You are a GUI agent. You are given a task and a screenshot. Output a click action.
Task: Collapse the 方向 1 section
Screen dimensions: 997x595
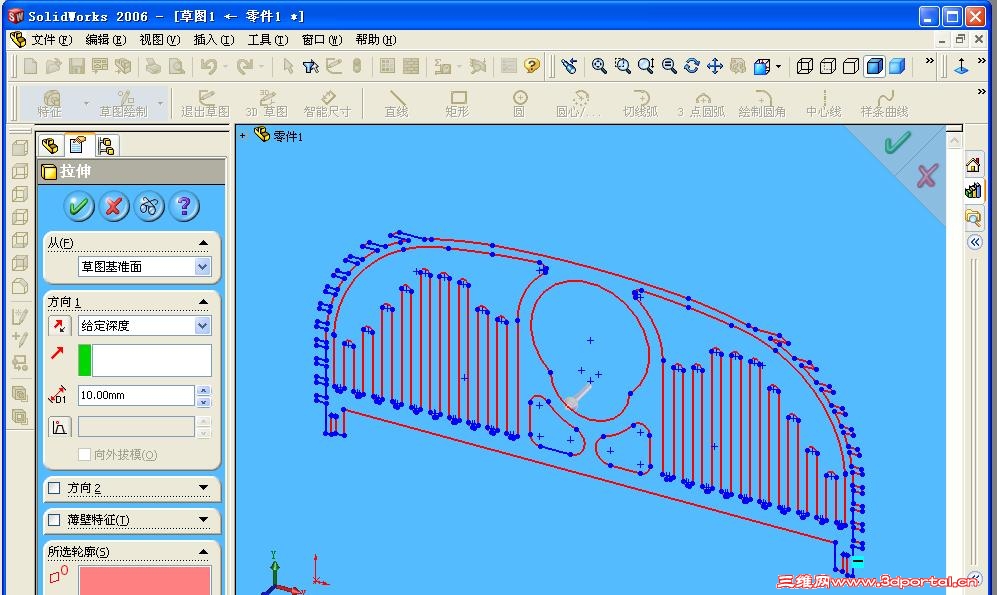203,301
